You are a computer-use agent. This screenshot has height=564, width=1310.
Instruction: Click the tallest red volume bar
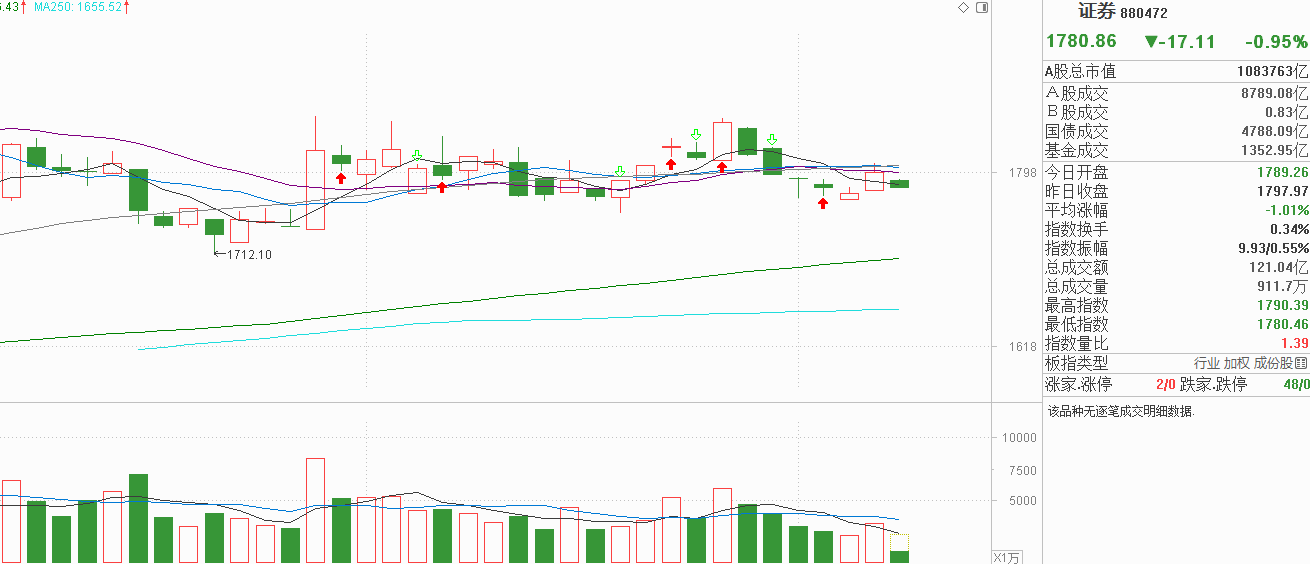tap(316, 510)
